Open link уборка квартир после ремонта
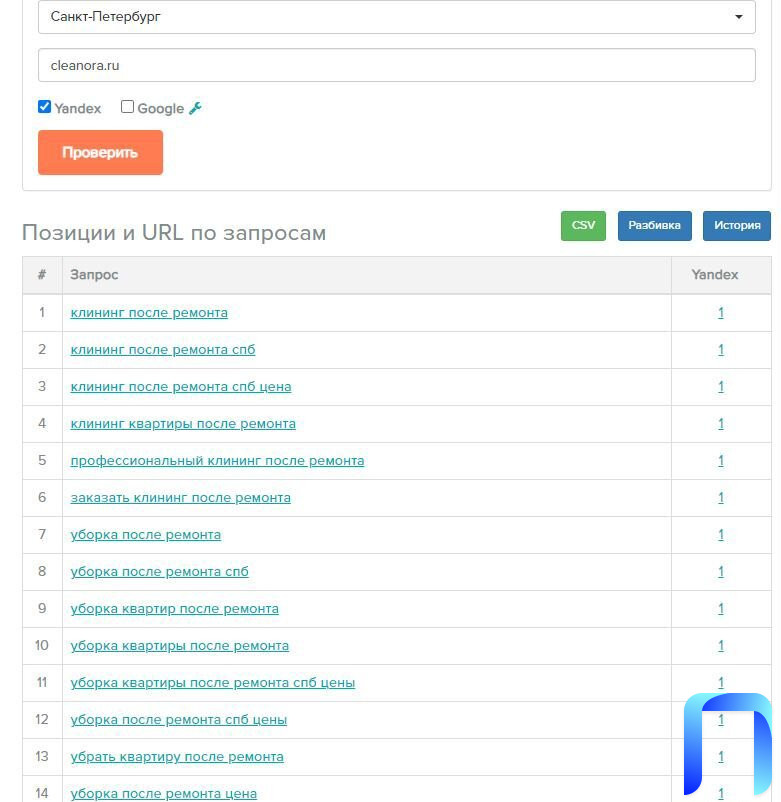781x802 pixels. click(174, 609)
